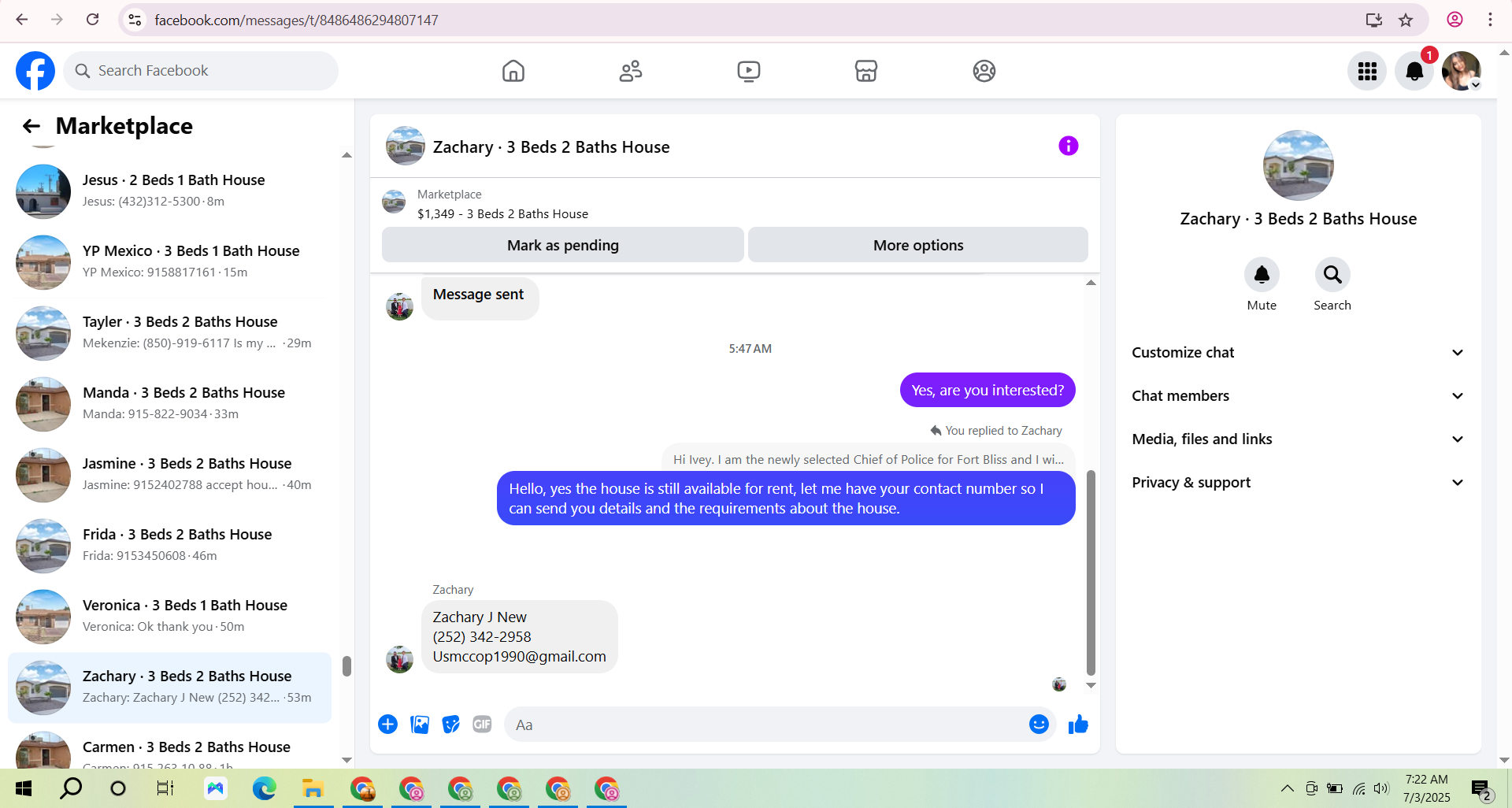Open YP Mexico · 3 Beds 1 Bath House chat
1512x808 pixels.
click(x=169, y=262)
